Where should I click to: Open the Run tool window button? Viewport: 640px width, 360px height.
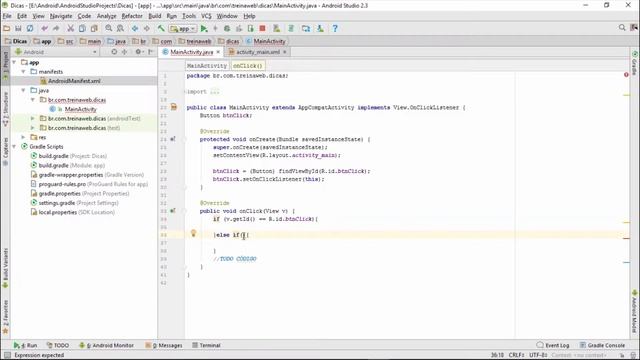tap(25, 345)
